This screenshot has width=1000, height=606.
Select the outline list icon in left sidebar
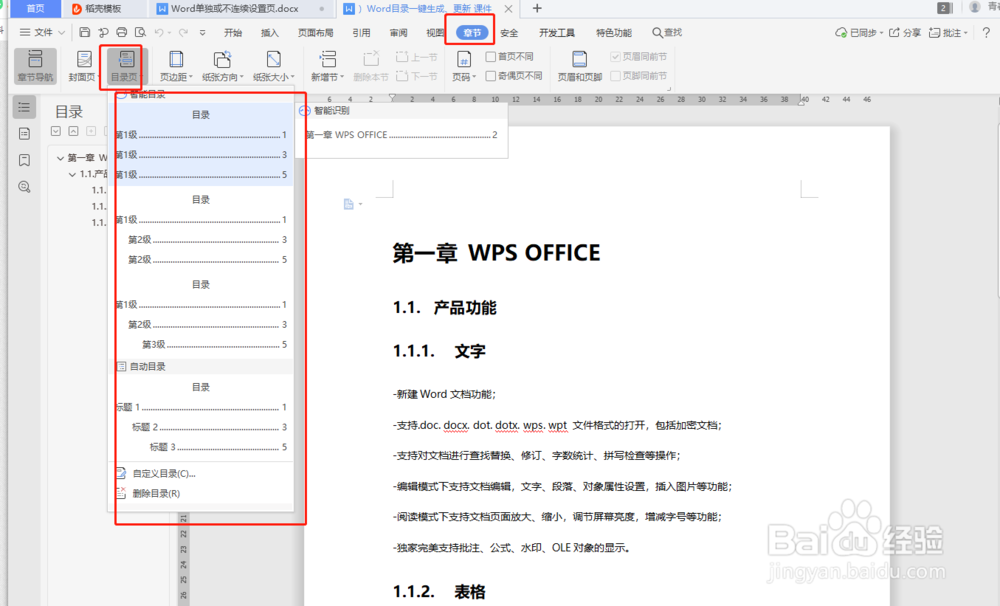click(x=24, y=107)
